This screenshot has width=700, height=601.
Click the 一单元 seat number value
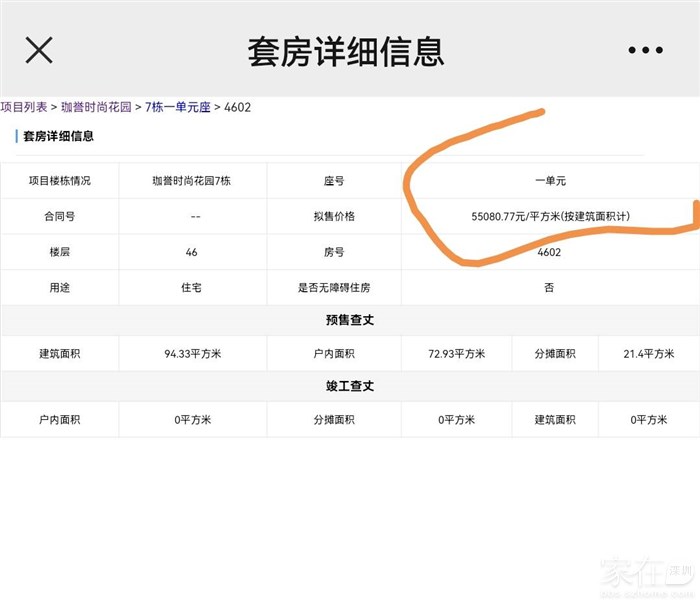tap(550, 181)
